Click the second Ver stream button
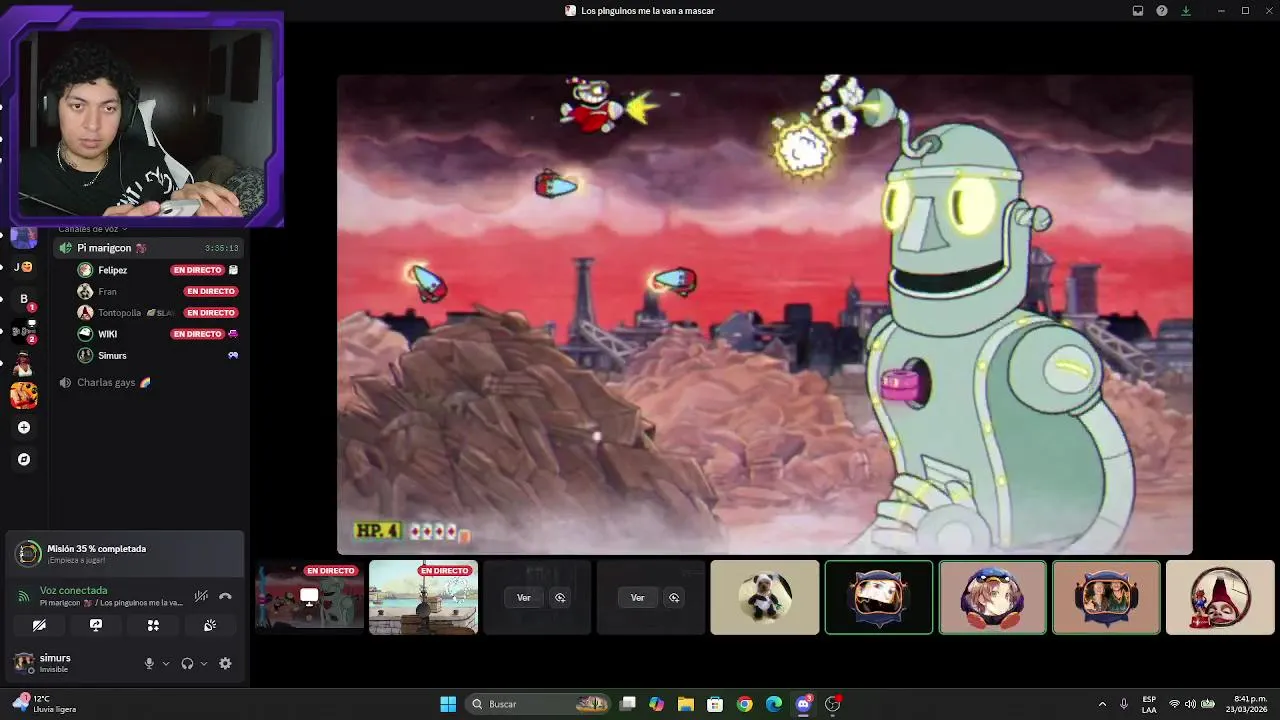The width and height of the screenshot is (1280, 720). coord(637,598)
